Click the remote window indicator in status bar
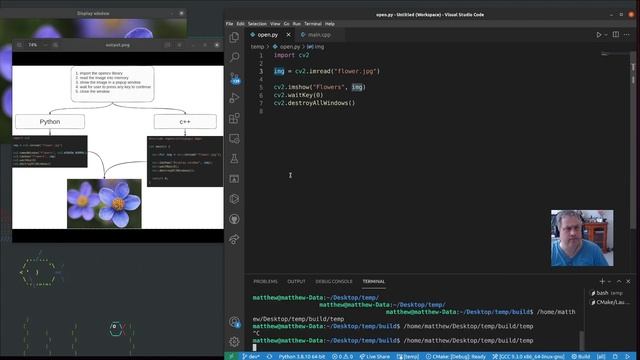Image resolution: width=640 pixels, height=360 pixels. 231,356
